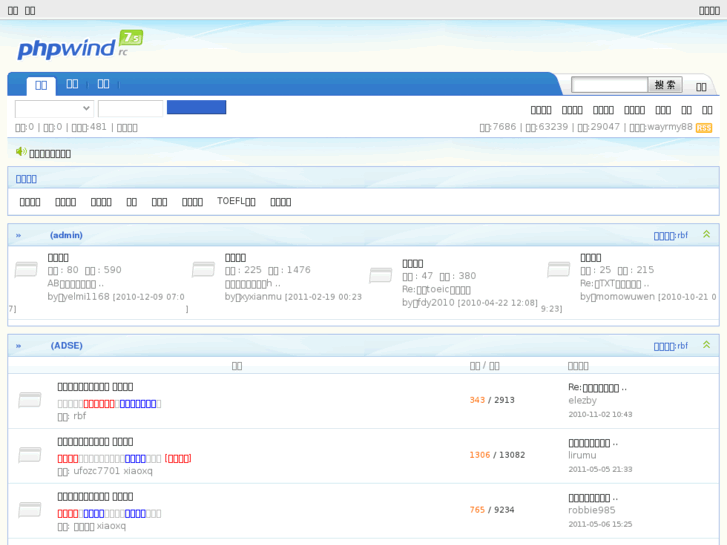Open the Re: TXT latest post link

[614, 284]
